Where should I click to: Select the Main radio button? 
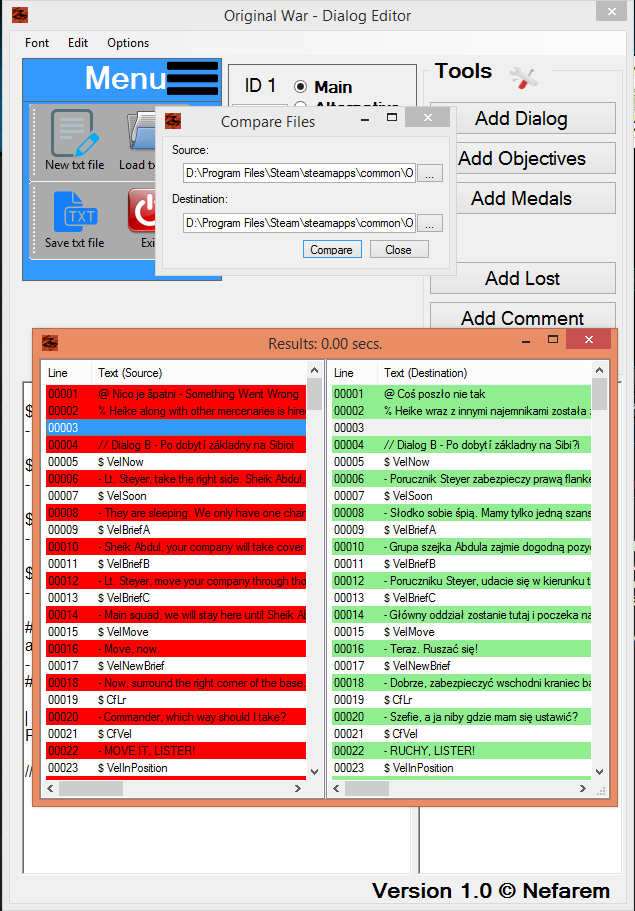pyautogui.click(x=300, y=87)
